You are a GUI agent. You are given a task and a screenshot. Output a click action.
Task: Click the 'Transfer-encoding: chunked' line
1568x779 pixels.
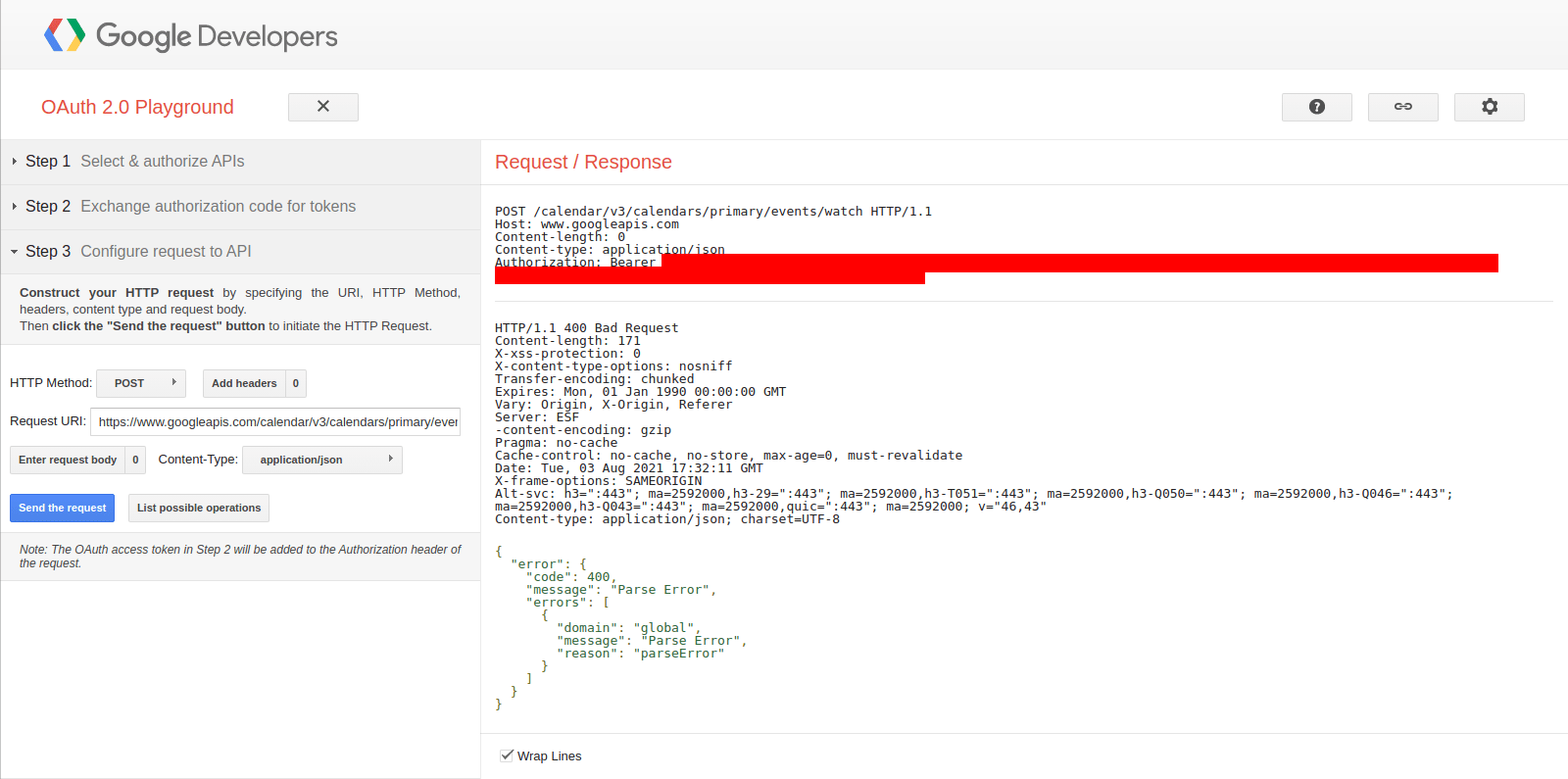[594, 379]
